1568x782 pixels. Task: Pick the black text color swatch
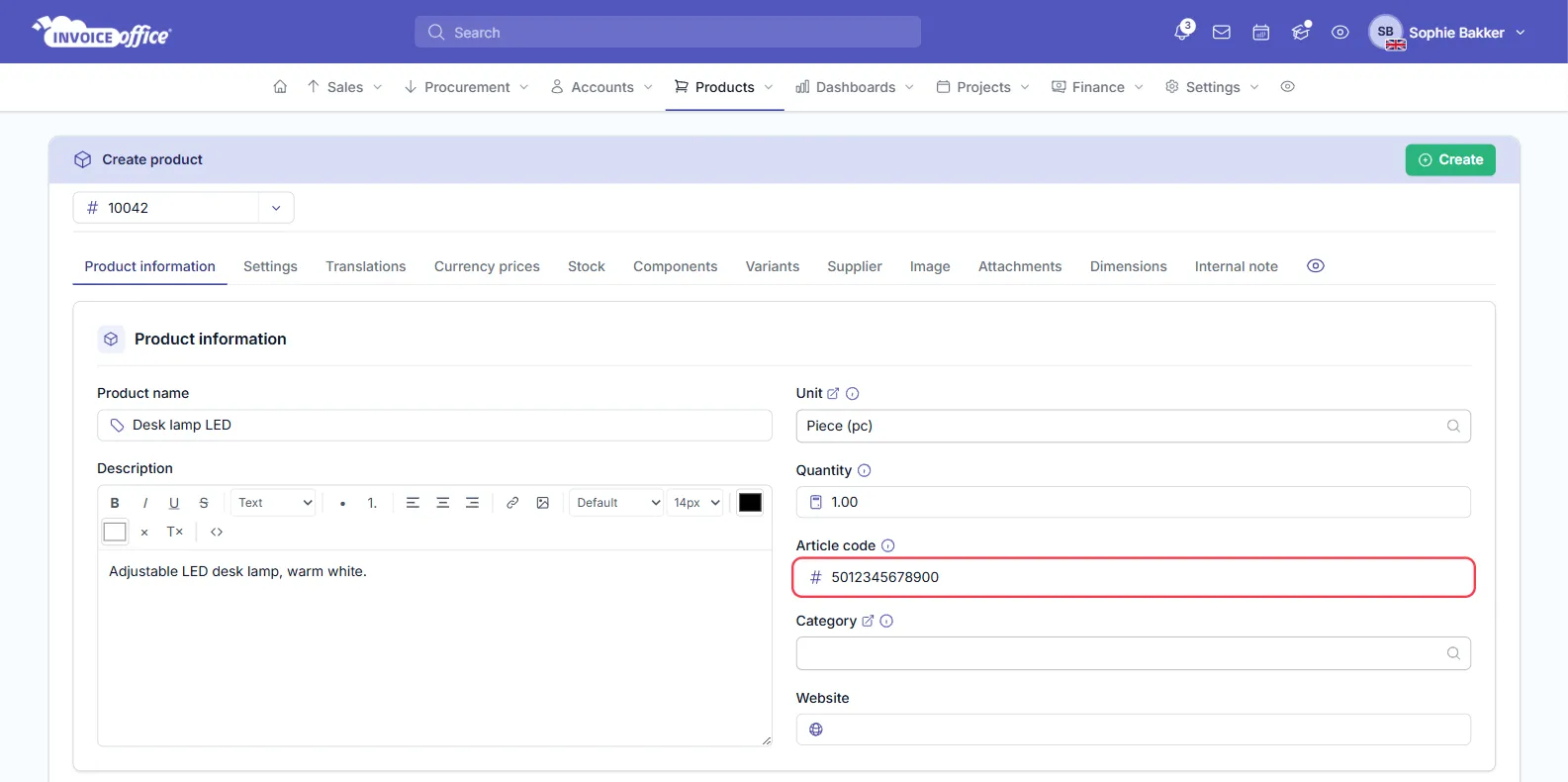click(x=750, y=503)
